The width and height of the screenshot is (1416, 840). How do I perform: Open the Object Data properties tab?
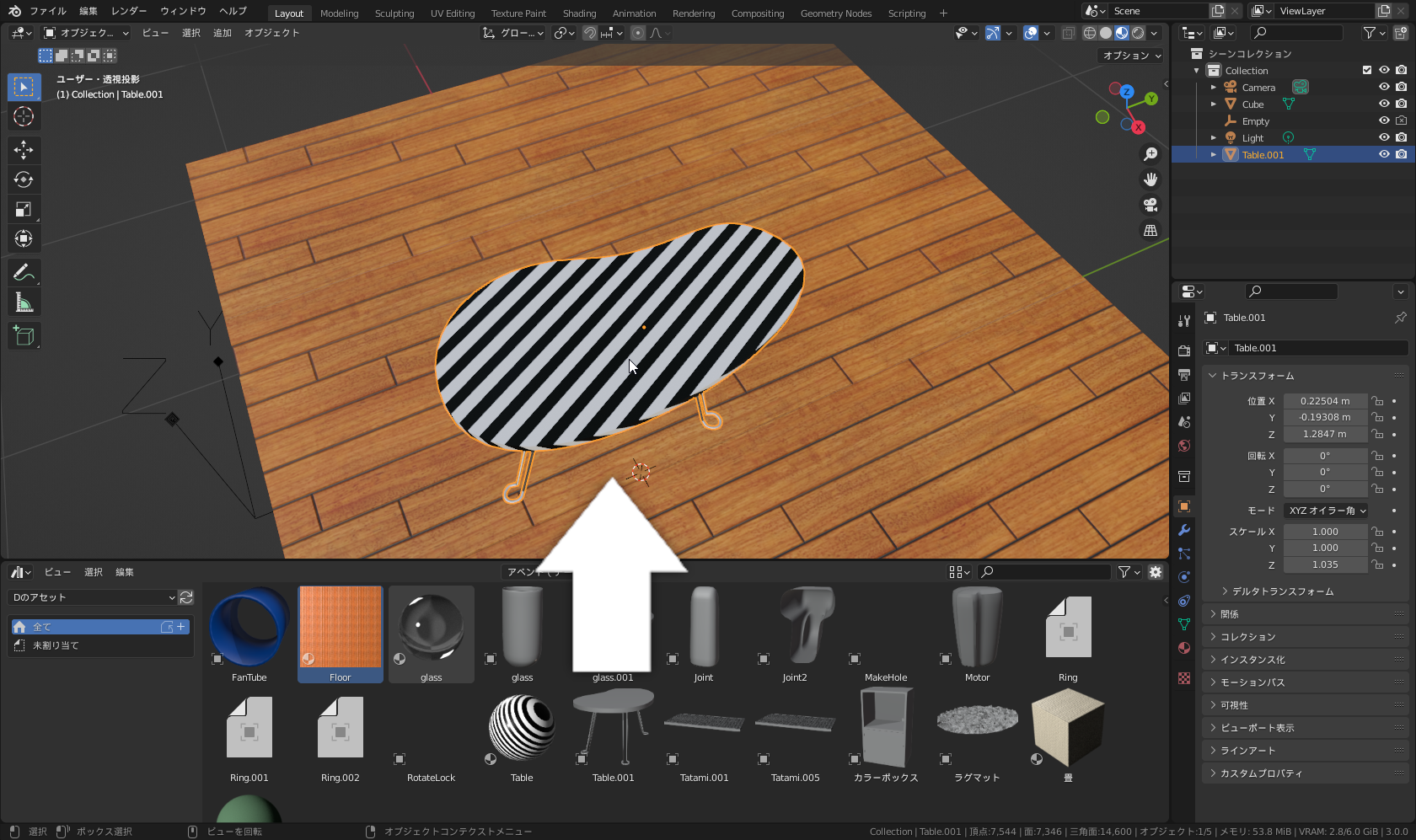(1184, 624)
